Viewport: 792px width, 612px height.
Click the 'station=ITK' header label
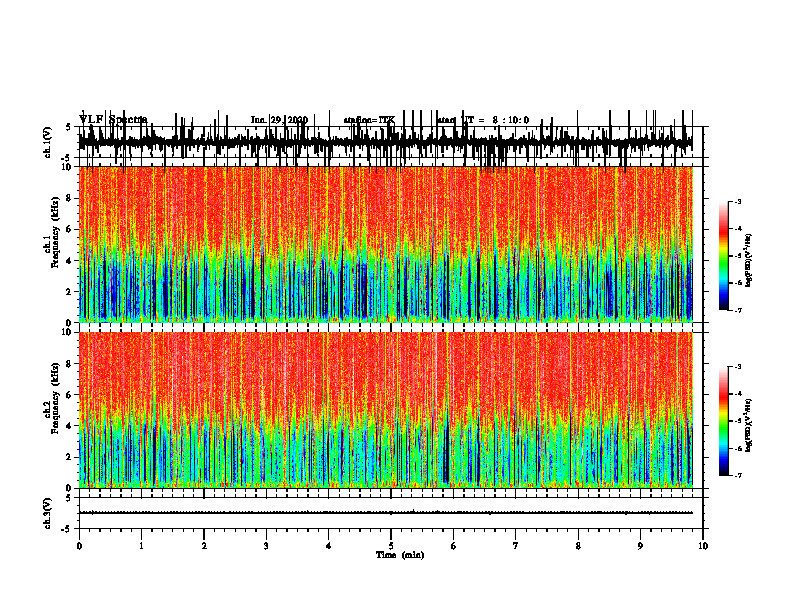369,120
